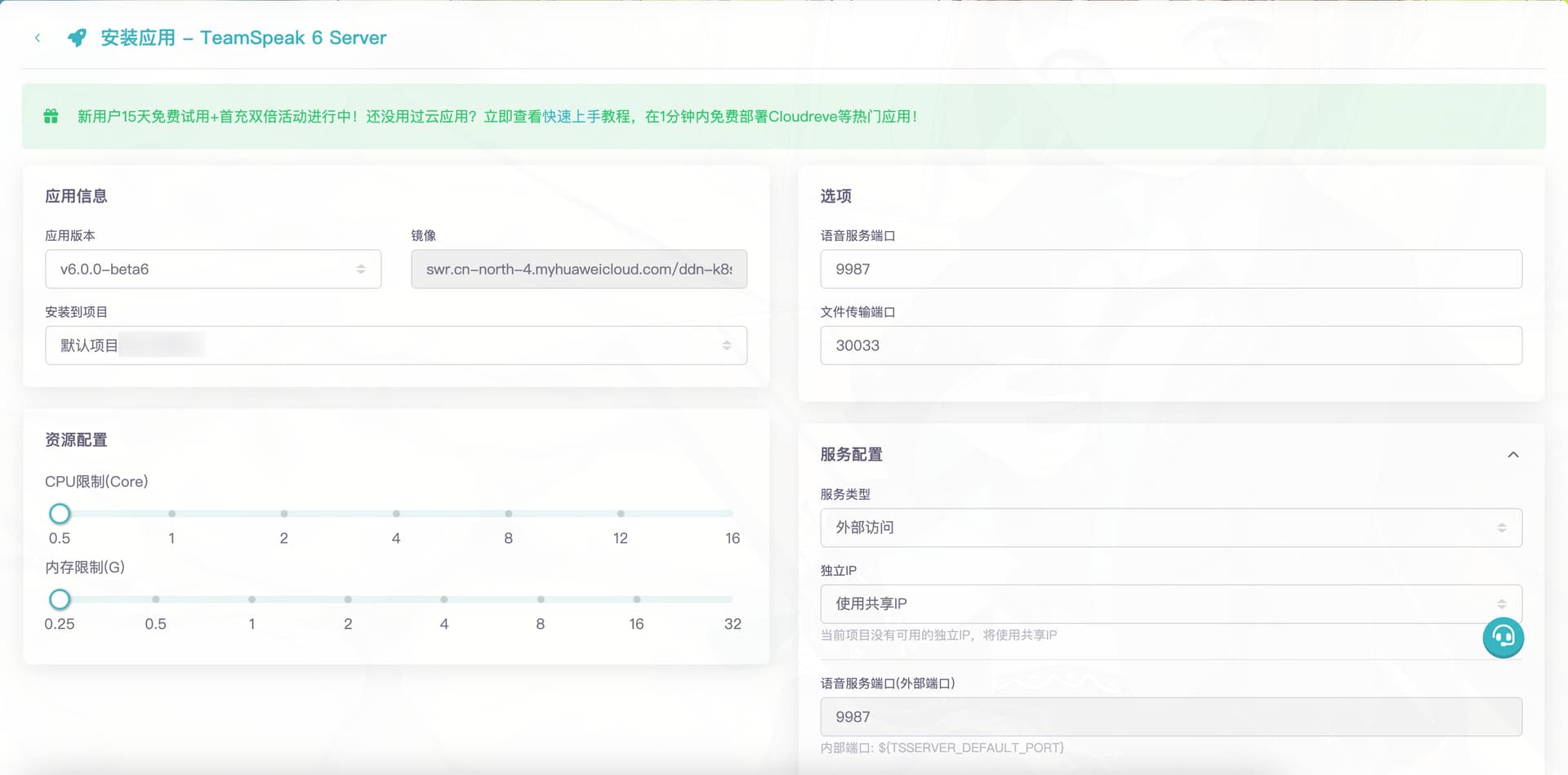Click the 语音服务端口 field containing 9987
This screenshot has height=775, width=1568.
[x=1171, y=269]
